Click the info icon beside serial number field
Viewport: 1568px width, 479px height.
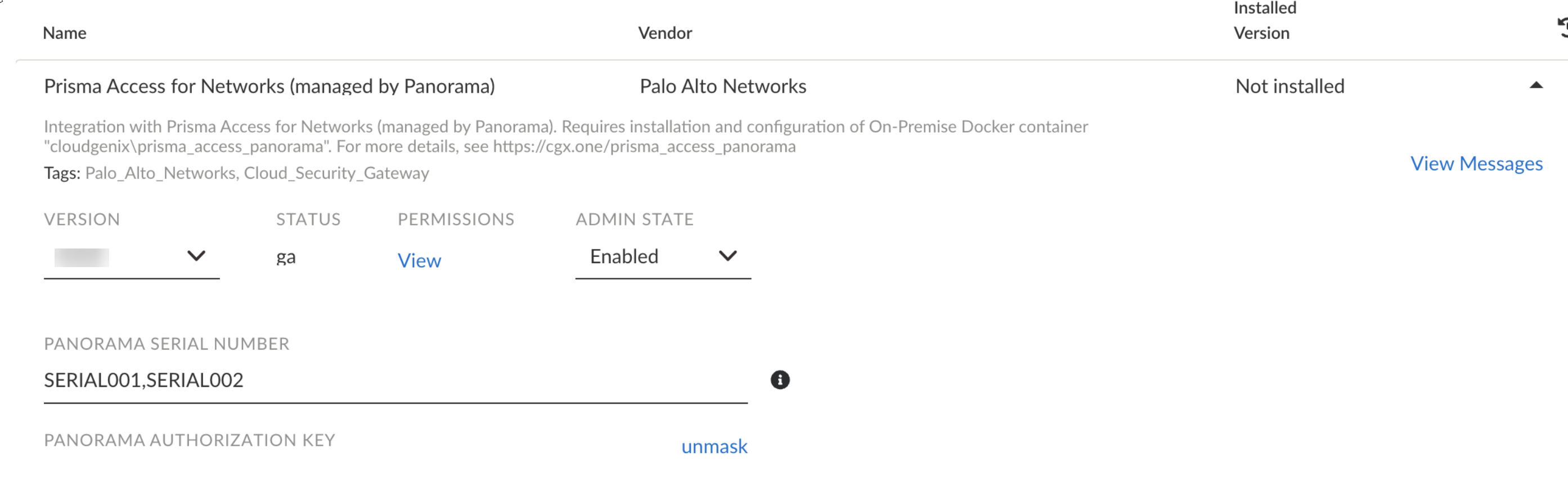coord(780,380)
